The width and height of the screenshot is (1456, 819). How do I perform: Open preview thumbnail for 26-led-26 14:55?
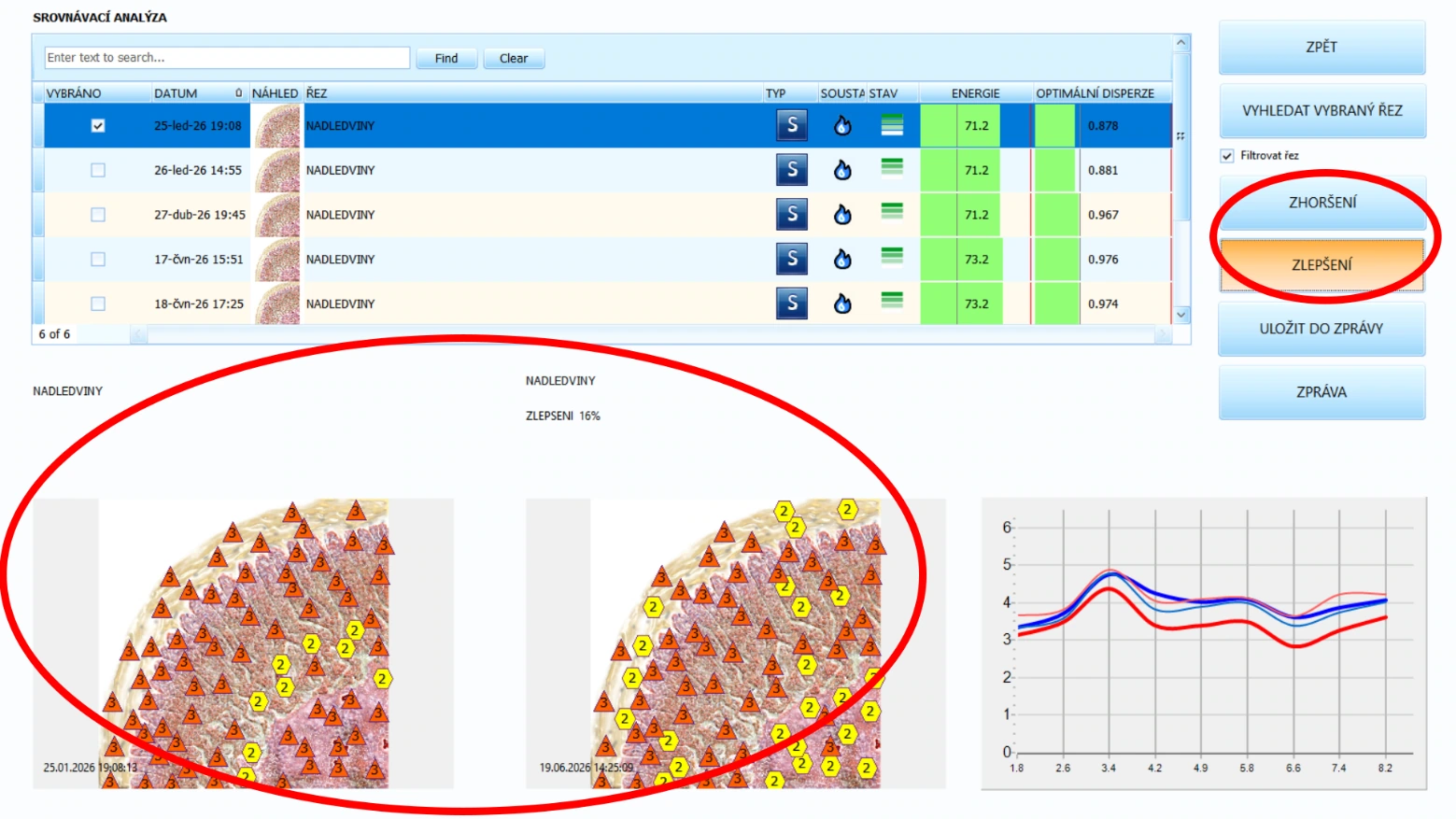tap(277, 170)
